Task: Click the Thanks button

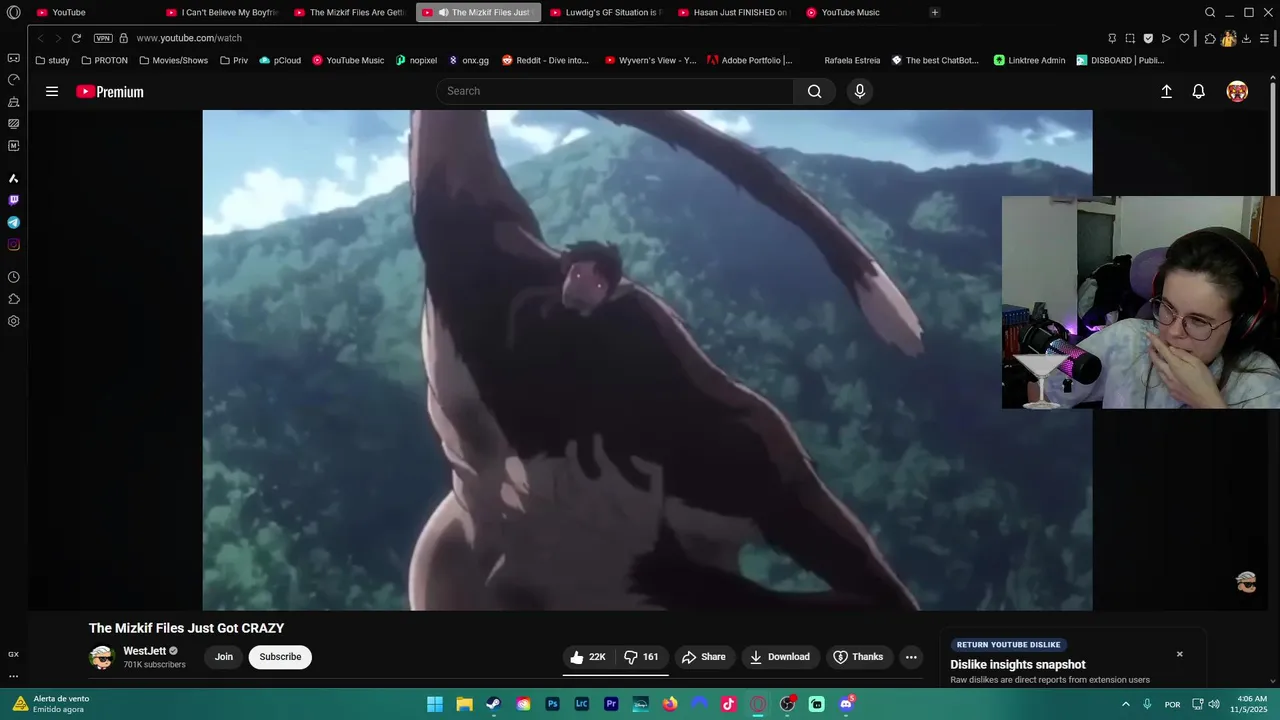Action: (858, 657)
